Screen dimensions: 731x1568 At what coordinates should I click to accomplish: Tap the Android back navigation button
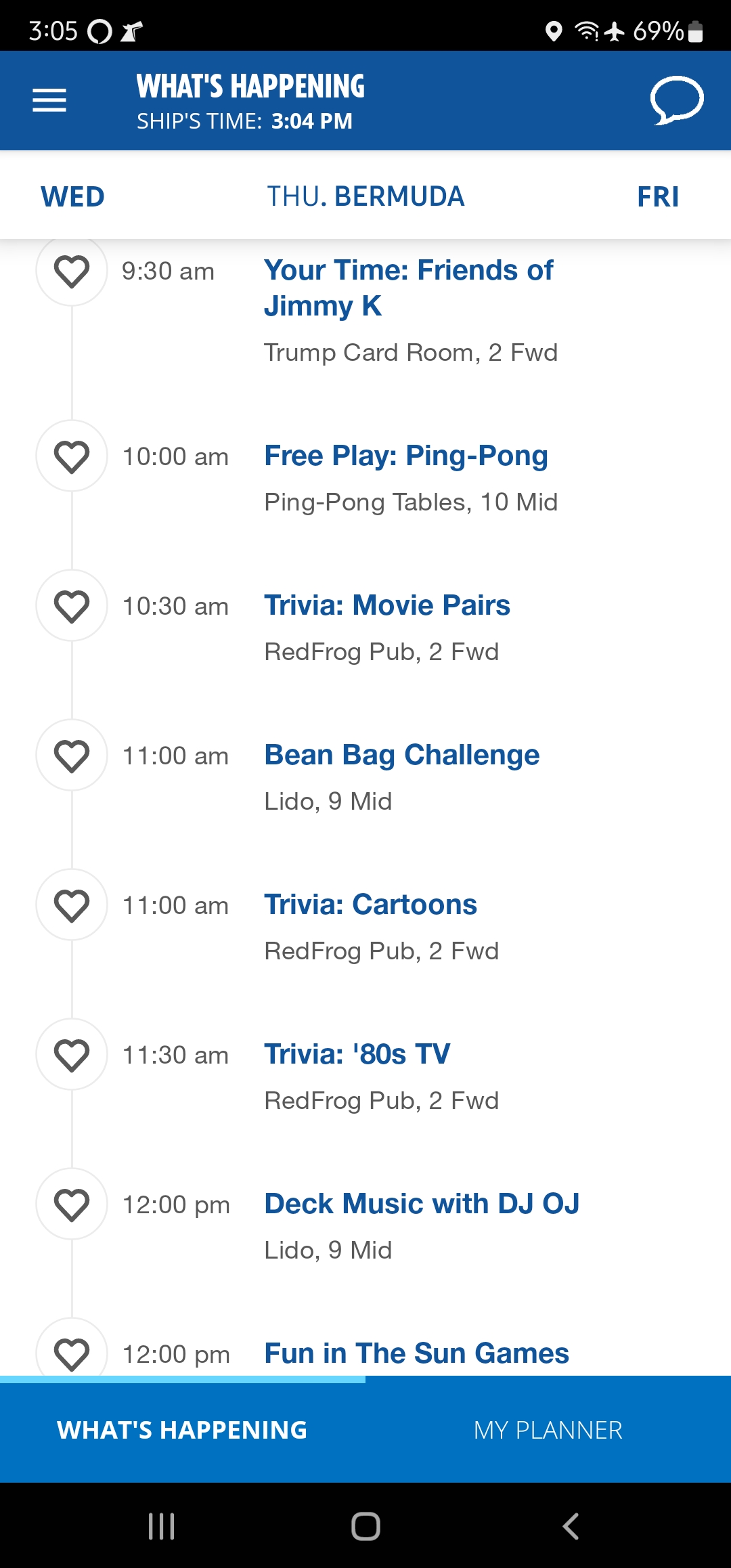click(x=571, y=1526)
